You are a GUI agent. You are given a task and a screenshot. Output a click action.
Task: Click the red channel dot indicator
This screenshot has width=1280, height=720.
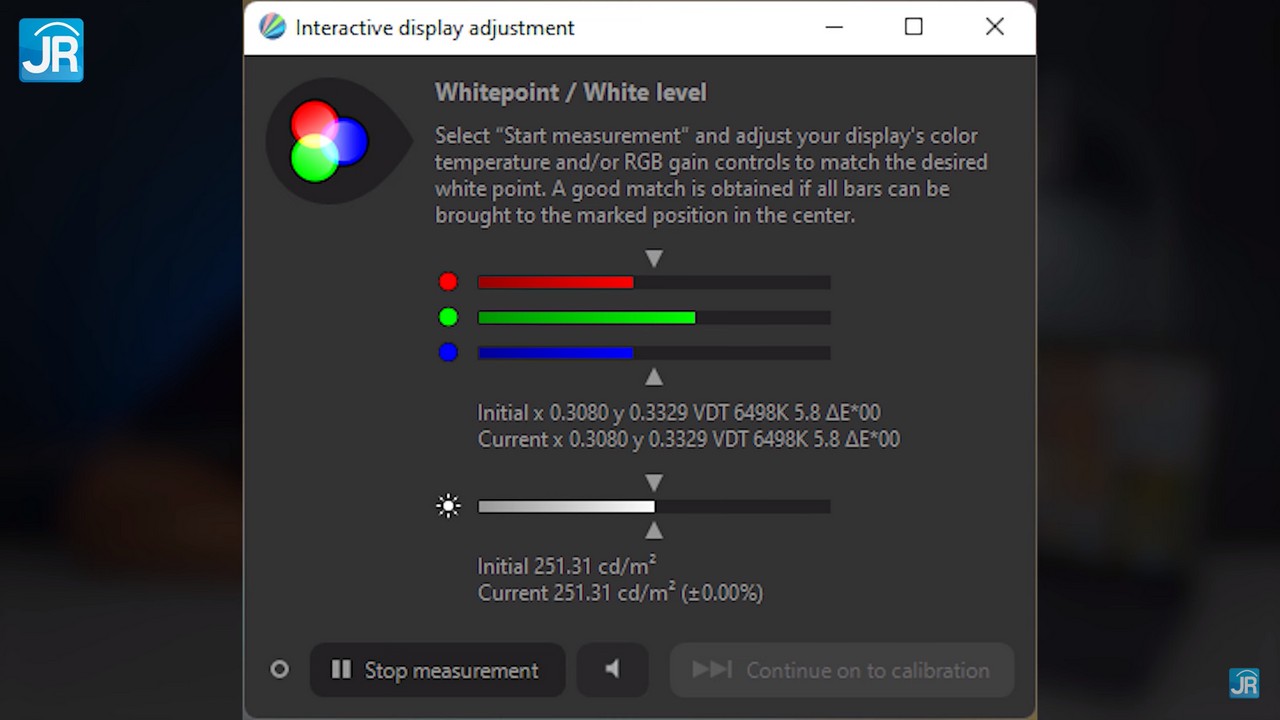click(448, 282)
